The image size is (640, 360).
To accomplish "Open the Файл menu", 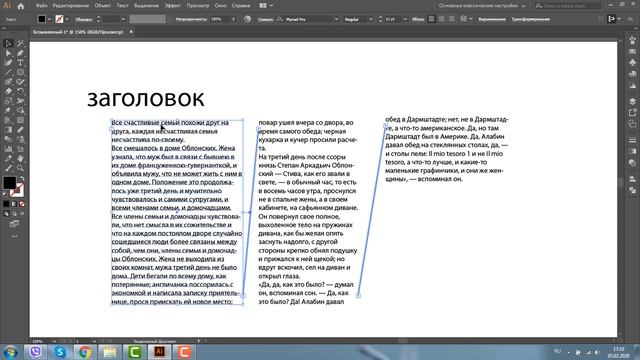I will pyautogui.click(x=41, y=6).
